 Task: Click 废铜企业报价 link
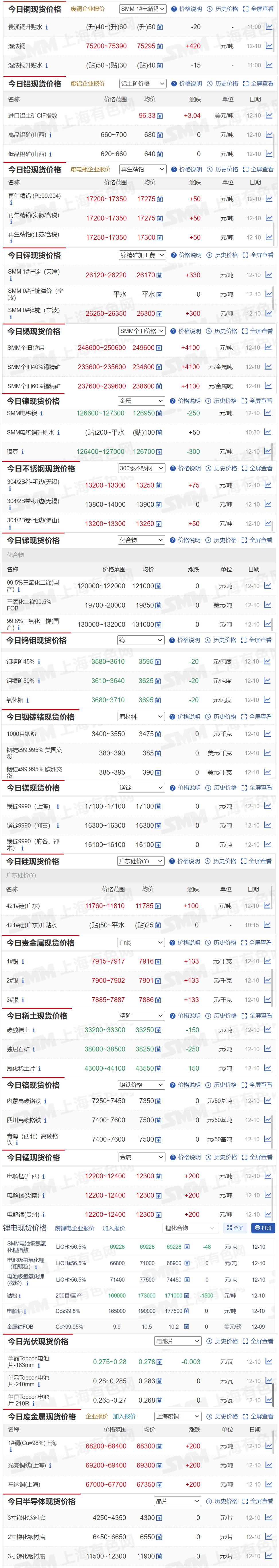87,9
